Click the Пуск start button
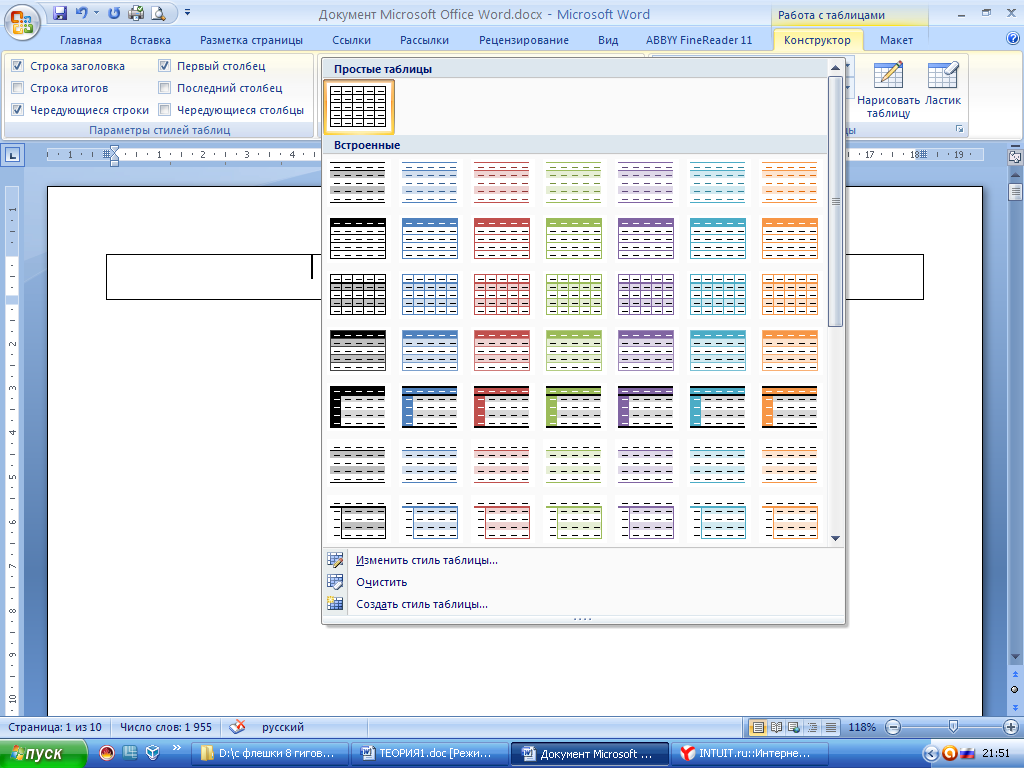The height and width of the screenshot is (768, 1024). pyautogui.click(x=43, y=753)
